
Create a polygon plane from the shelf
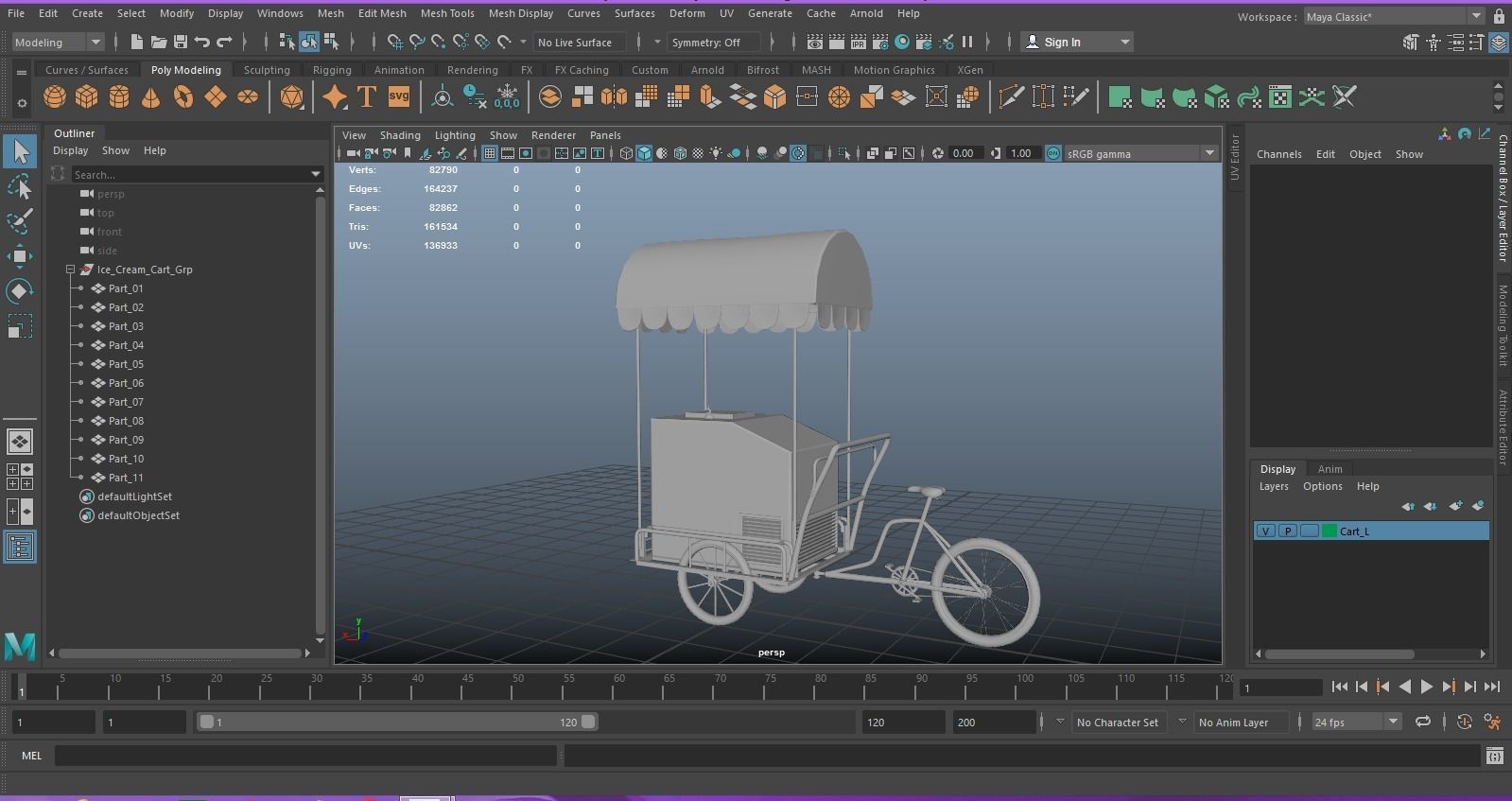coord(216,96)
